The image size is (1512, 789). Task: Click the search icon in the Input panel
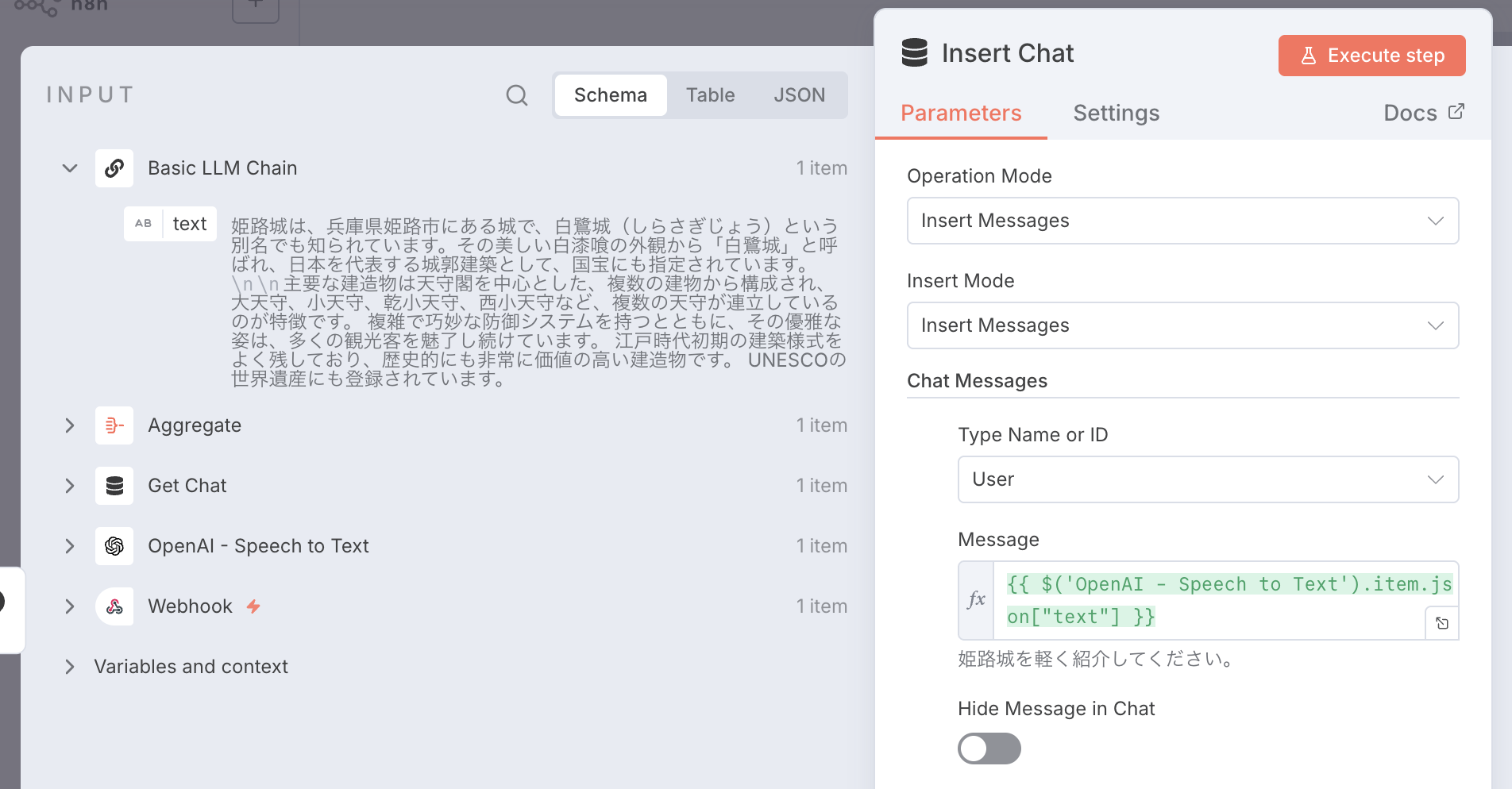coord(517,95)
